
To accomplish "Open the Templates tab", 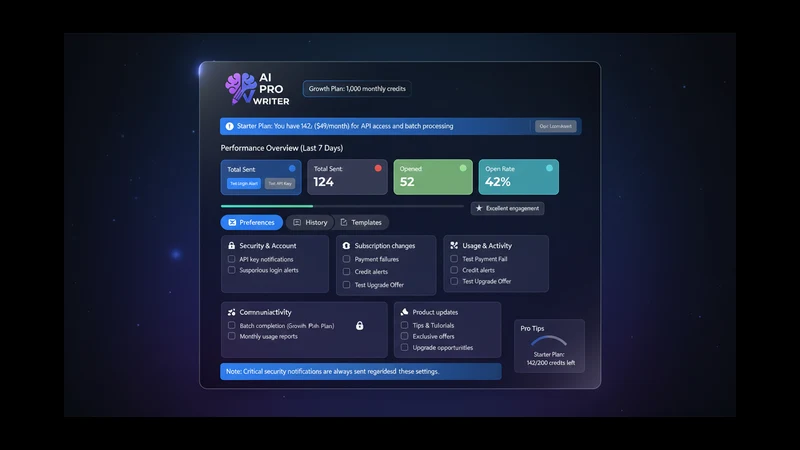I will click(361, 222).
